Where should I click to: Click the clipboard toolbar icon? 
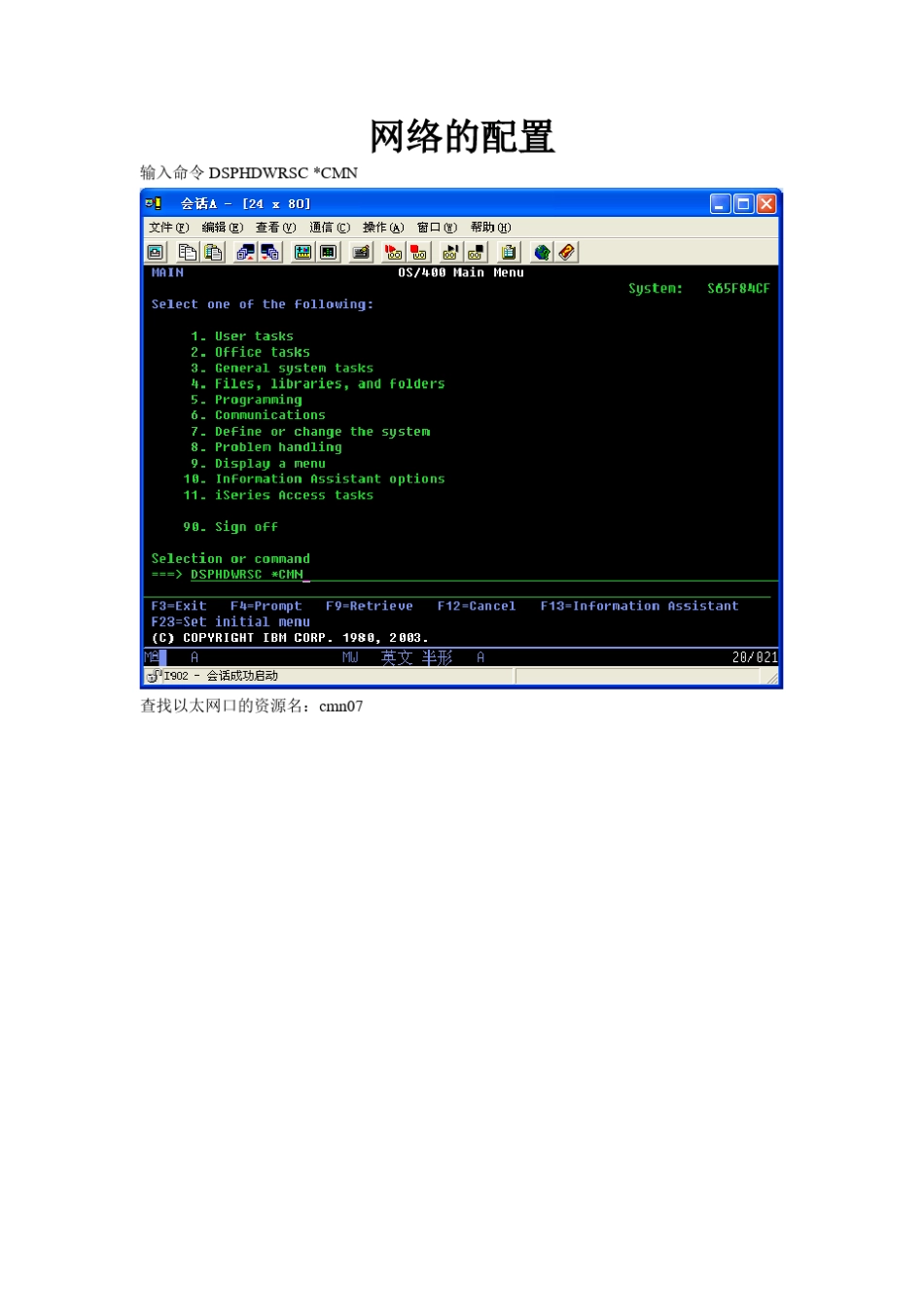coord(509,252)
